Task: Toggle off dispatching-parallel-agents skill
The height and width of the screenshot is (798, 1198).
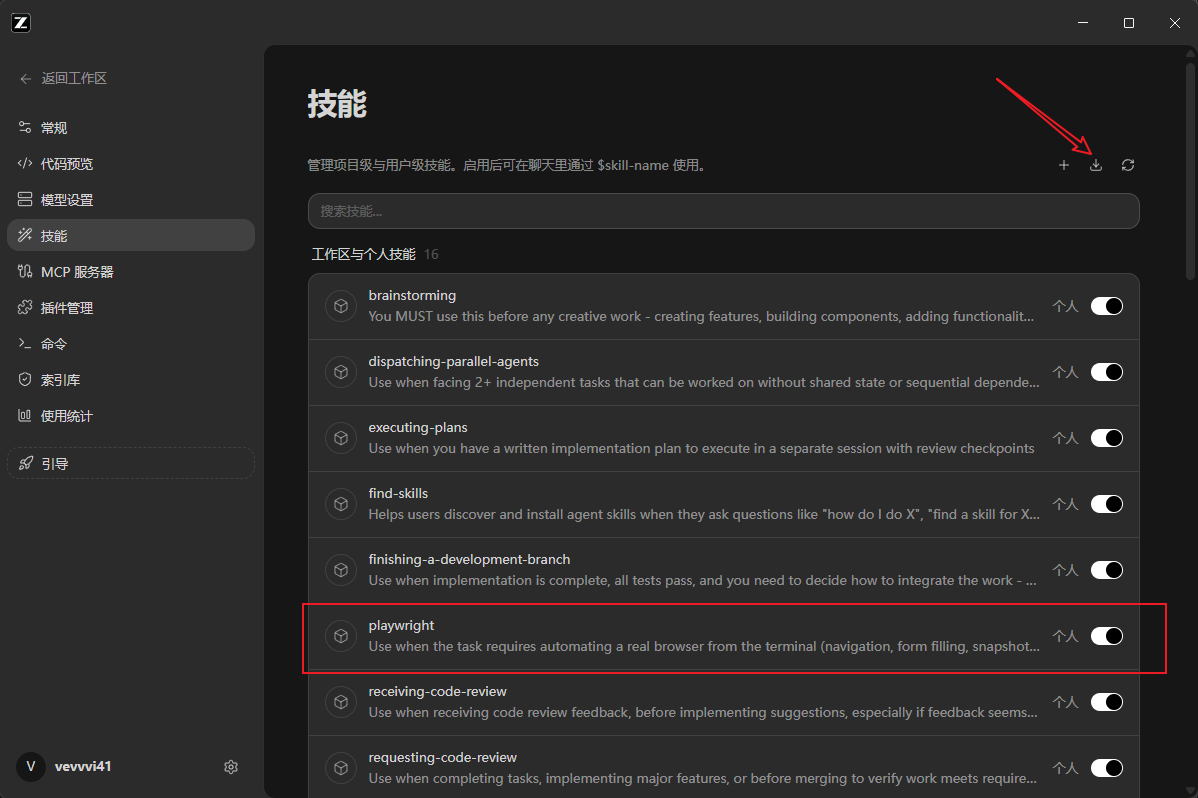Action: point(1106,372)
